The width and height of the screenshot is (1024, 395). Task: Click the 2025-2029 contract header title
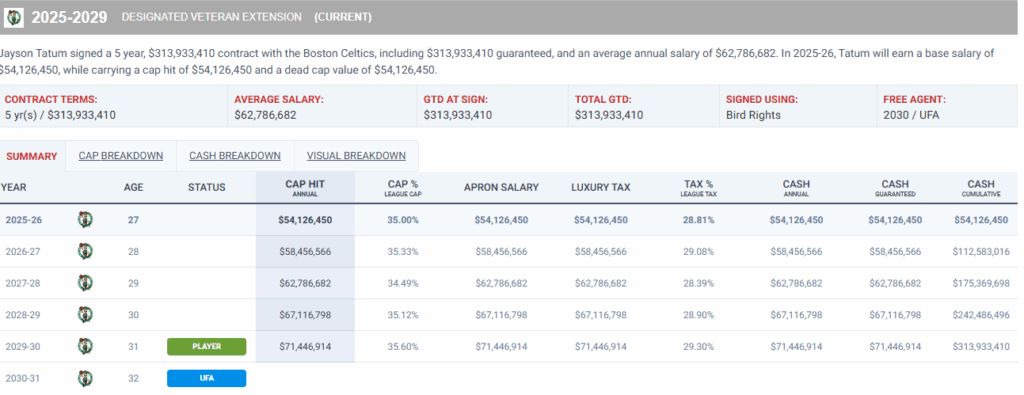69,18
